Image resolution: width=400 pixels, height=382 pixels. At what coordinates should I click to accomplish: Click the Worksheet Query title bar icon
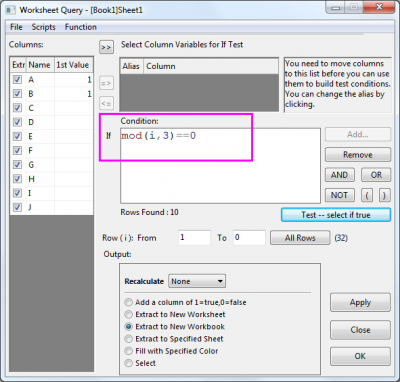11,10
